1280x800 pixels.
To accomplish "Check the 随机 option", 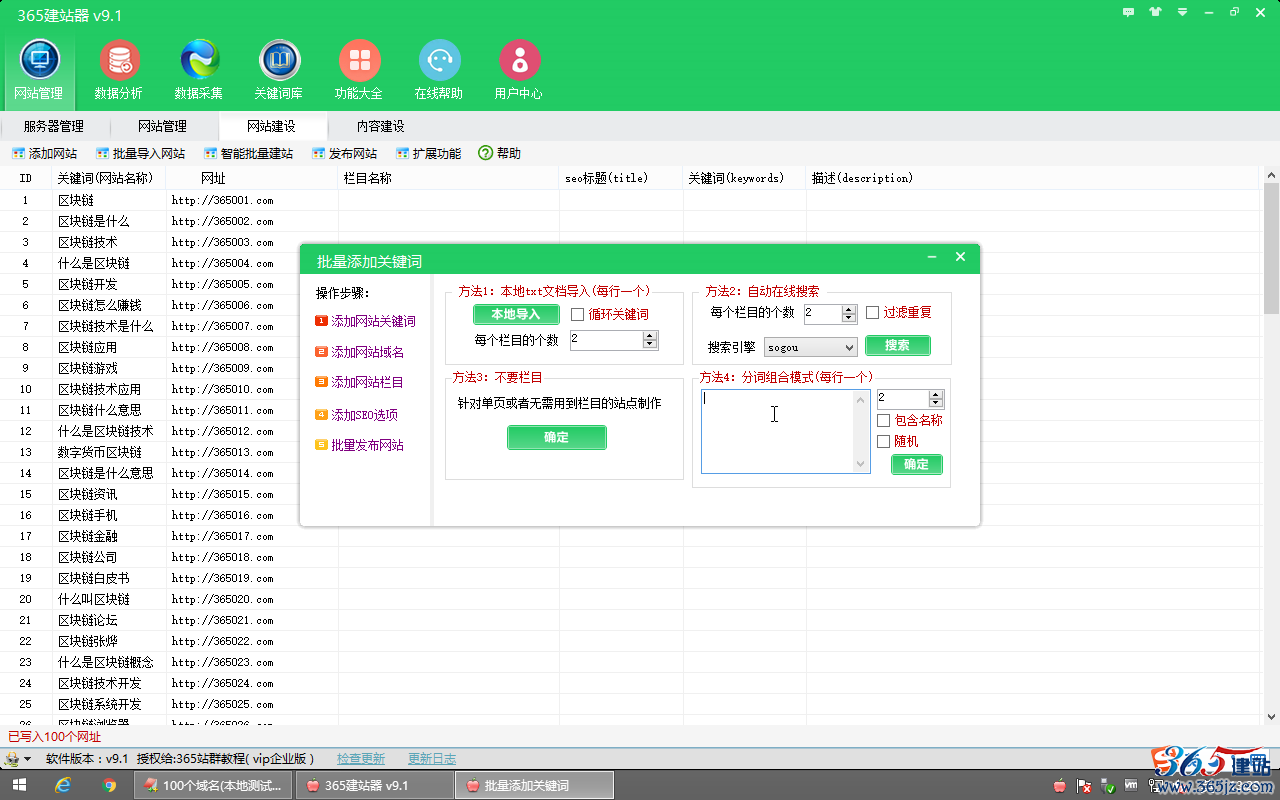I will point(883,441).
